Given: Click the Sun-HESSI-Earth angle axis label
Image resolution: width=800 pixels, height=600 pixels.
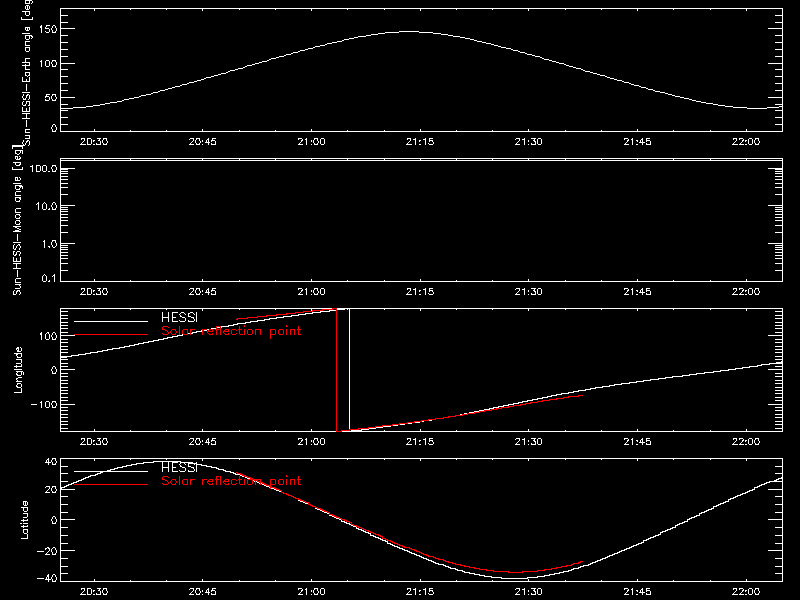Looking at the screenshot, I should [27, 72].
